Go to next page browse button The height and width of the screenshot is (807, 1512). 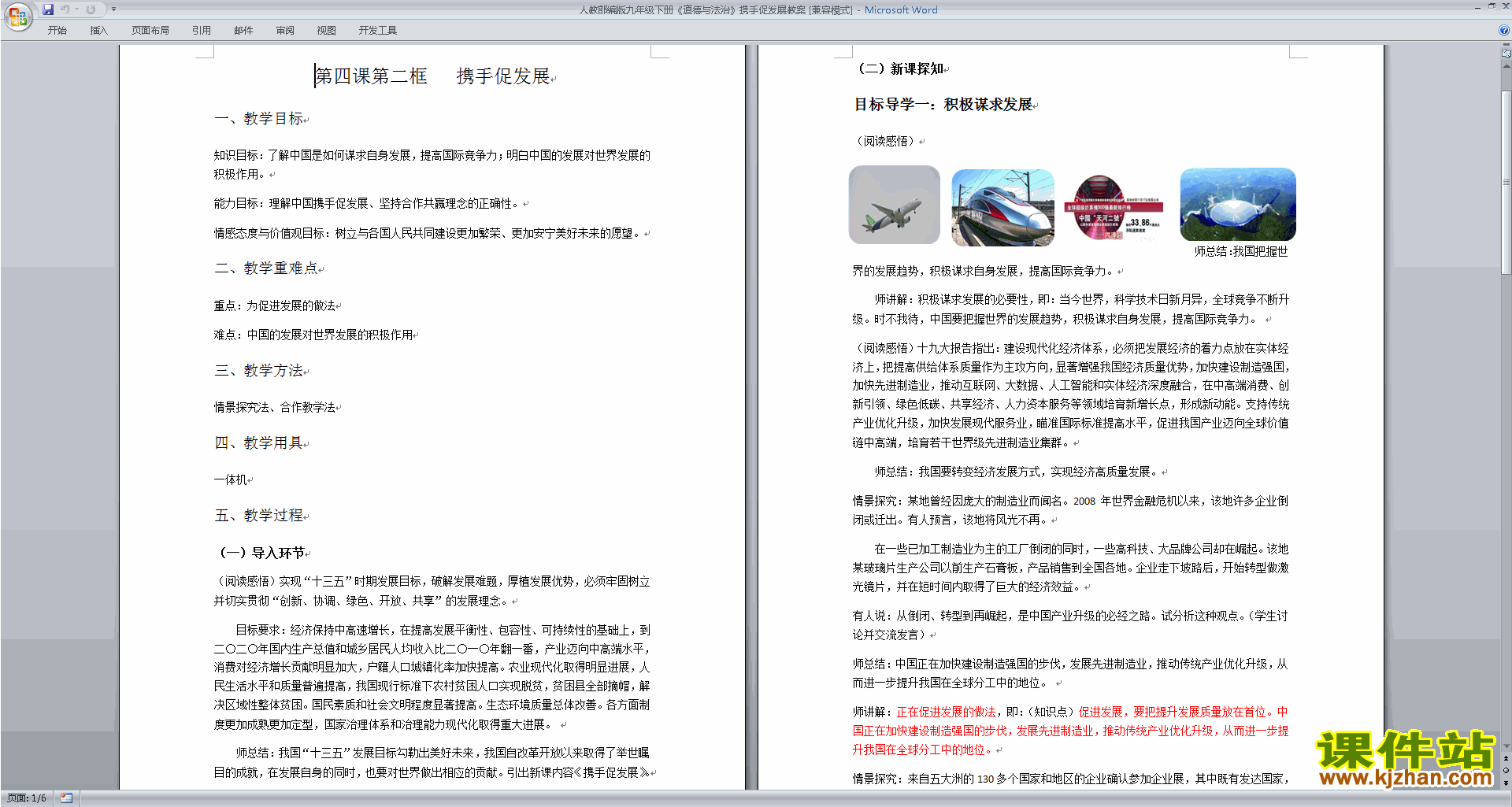[x=1506, y=783]
